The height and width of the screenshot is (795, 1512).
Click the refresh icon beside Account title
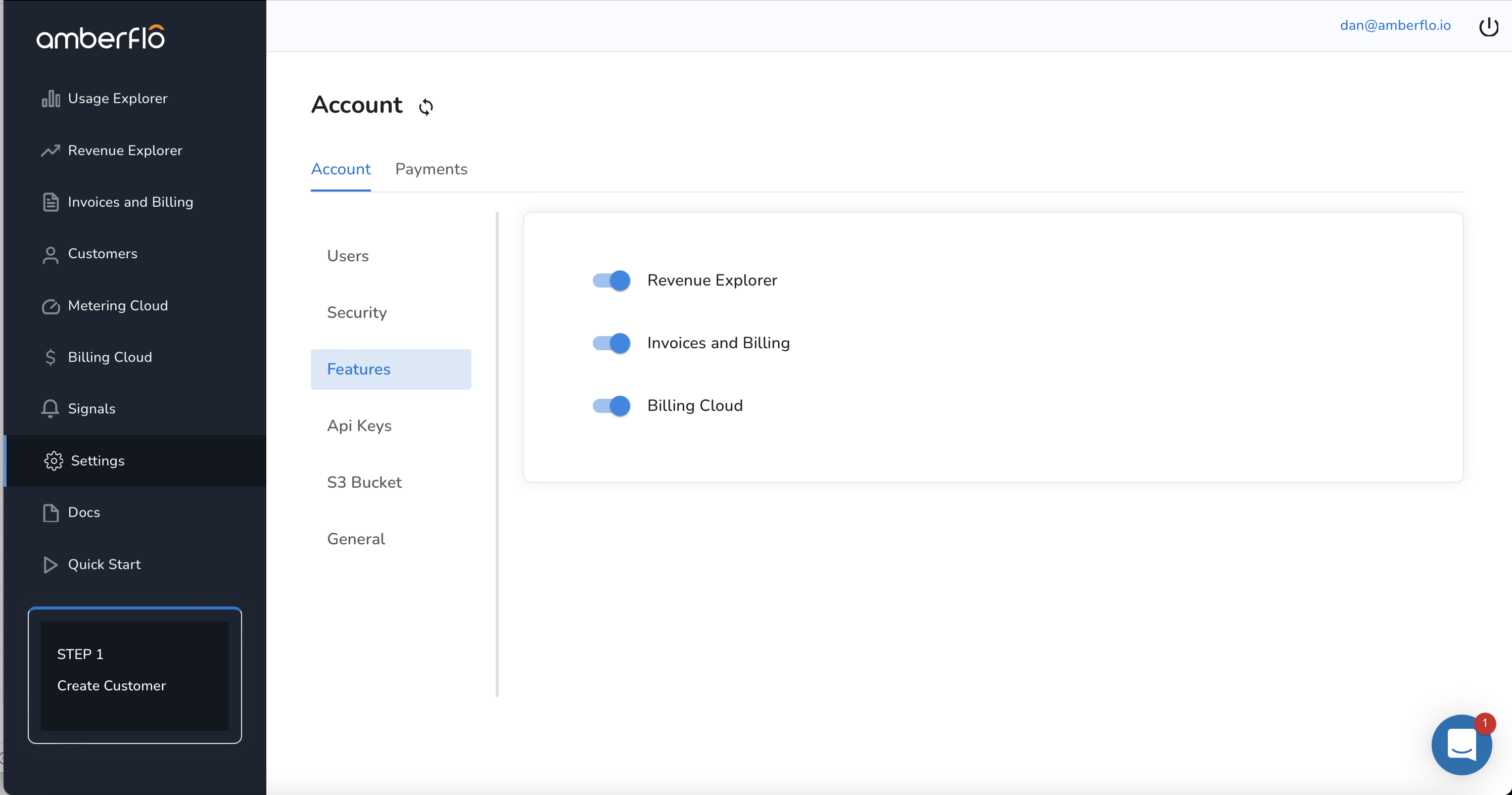426,107
